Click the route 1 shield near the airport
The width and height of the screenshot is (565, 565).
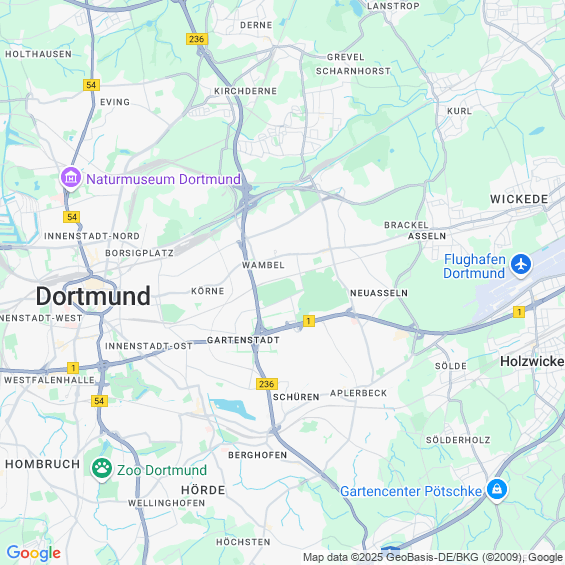point(519,312)
